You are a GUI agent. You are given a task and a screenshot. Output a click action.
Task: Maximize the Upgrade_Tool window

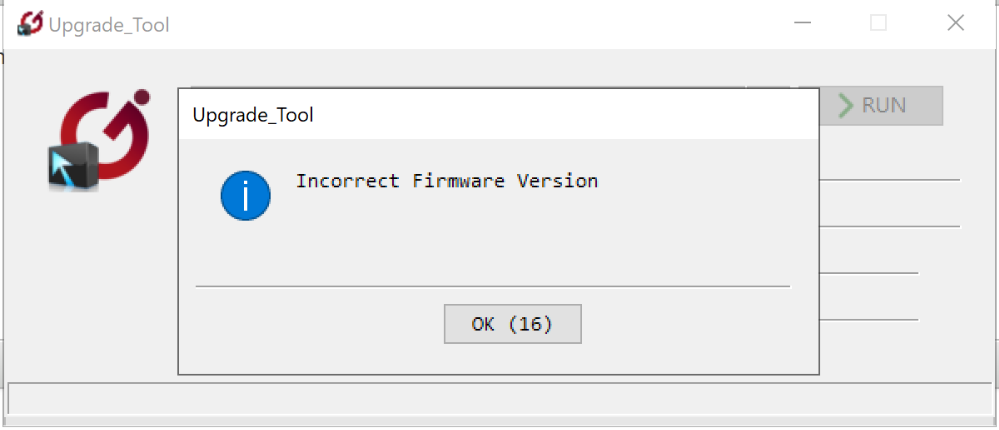point(879,23)
